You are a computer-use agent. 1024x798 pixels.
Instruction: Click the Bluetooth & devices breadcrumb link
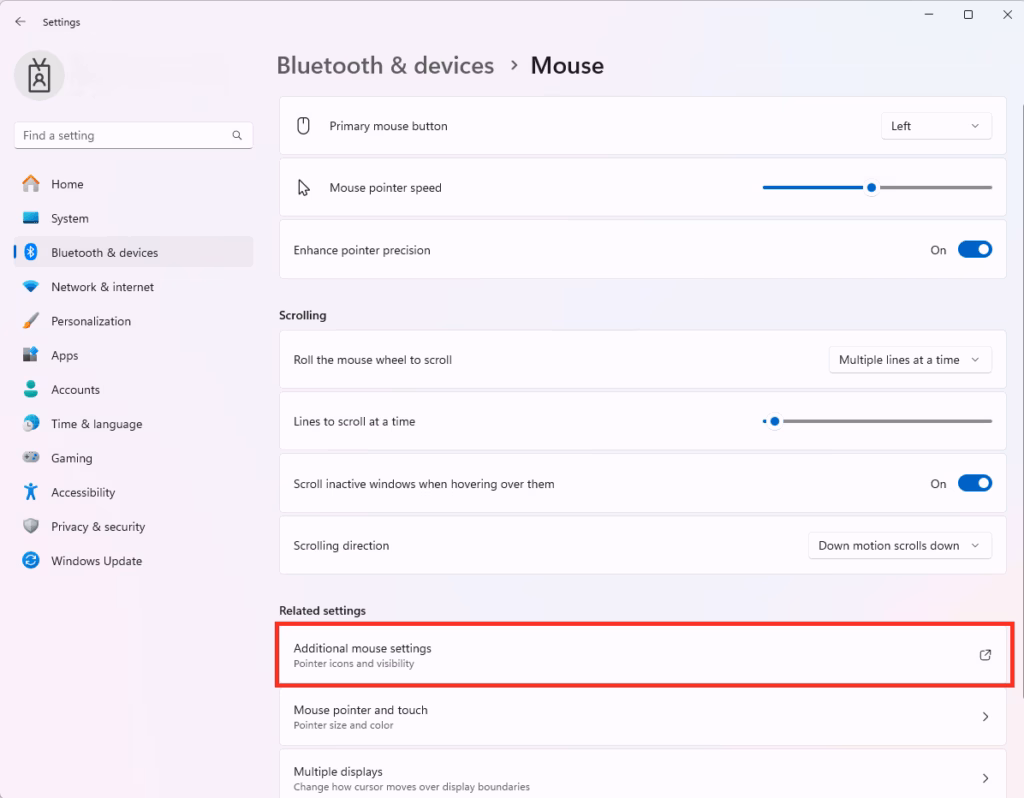click(x=385, y=65)
